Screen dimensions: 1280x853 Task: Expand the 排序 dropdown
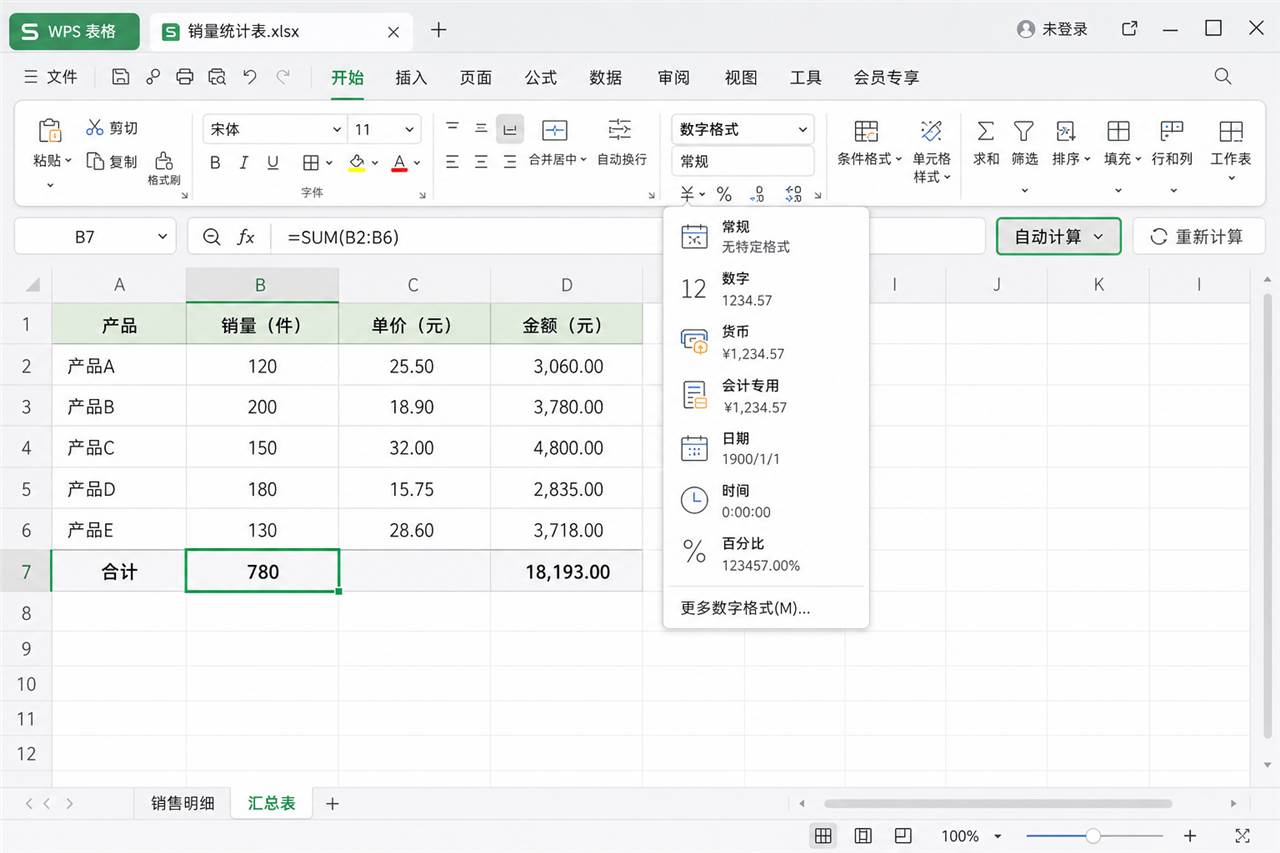1087,159
